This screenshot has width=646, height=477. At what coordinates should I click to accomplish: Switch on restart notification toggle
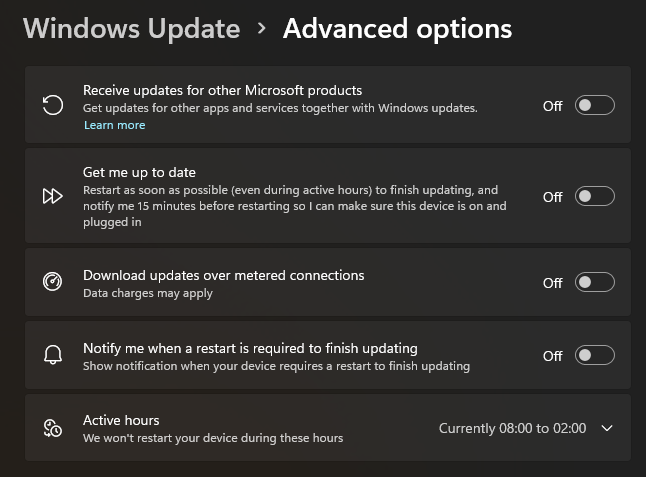tap(595, 355)
